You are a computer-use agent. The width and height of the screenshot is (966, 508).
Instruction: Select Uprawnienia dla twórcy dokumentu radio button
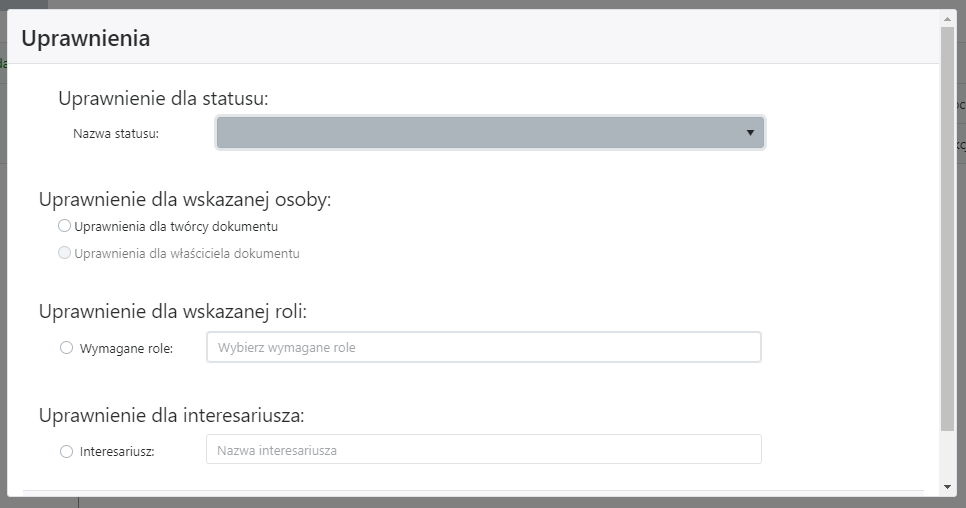[x=64, y=226]
